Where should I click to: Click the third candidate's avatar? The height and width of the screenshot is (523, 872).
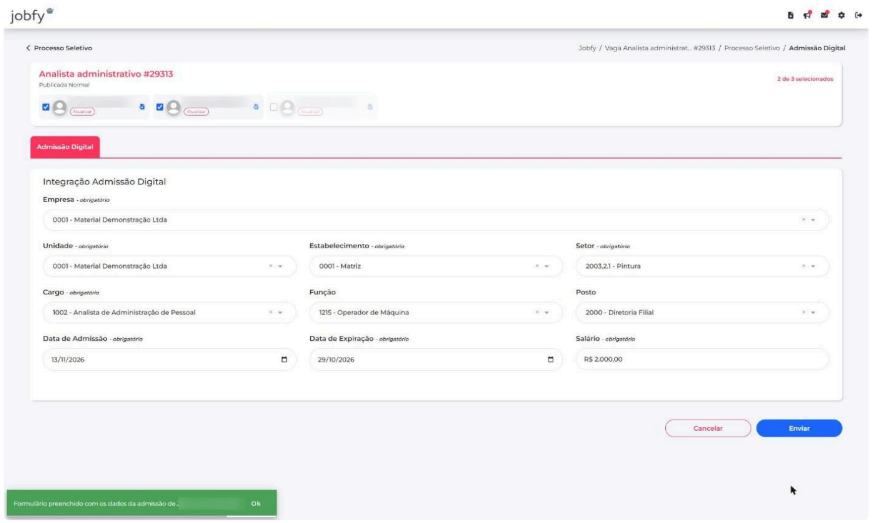point(287,107)
